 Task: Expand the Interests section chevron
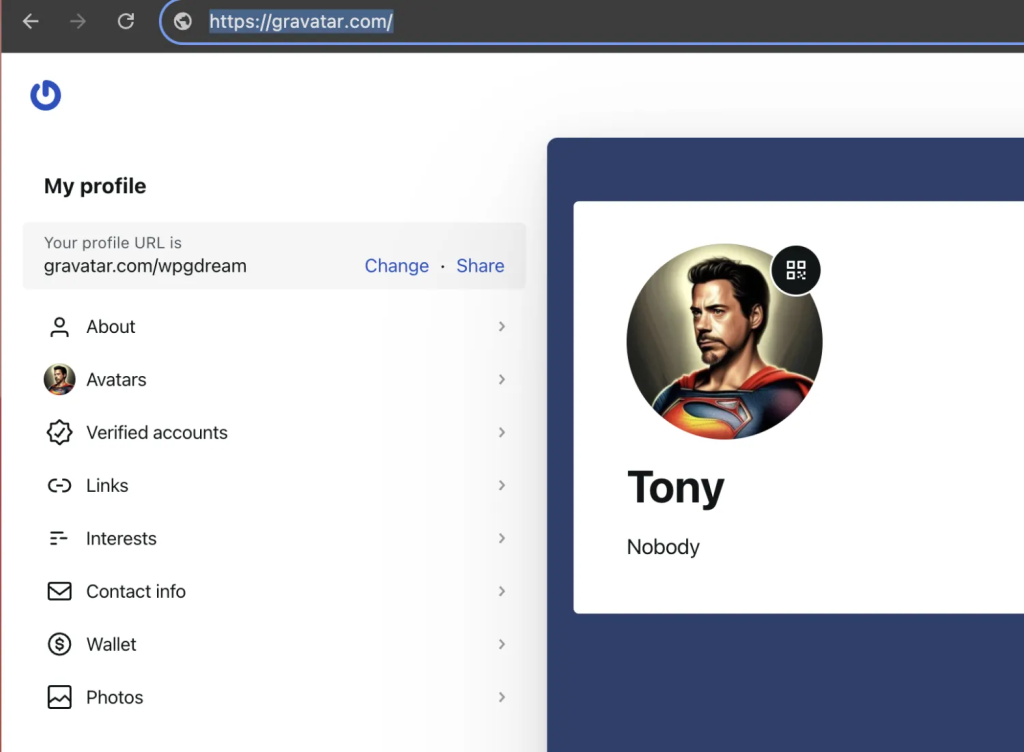(502, 538)
